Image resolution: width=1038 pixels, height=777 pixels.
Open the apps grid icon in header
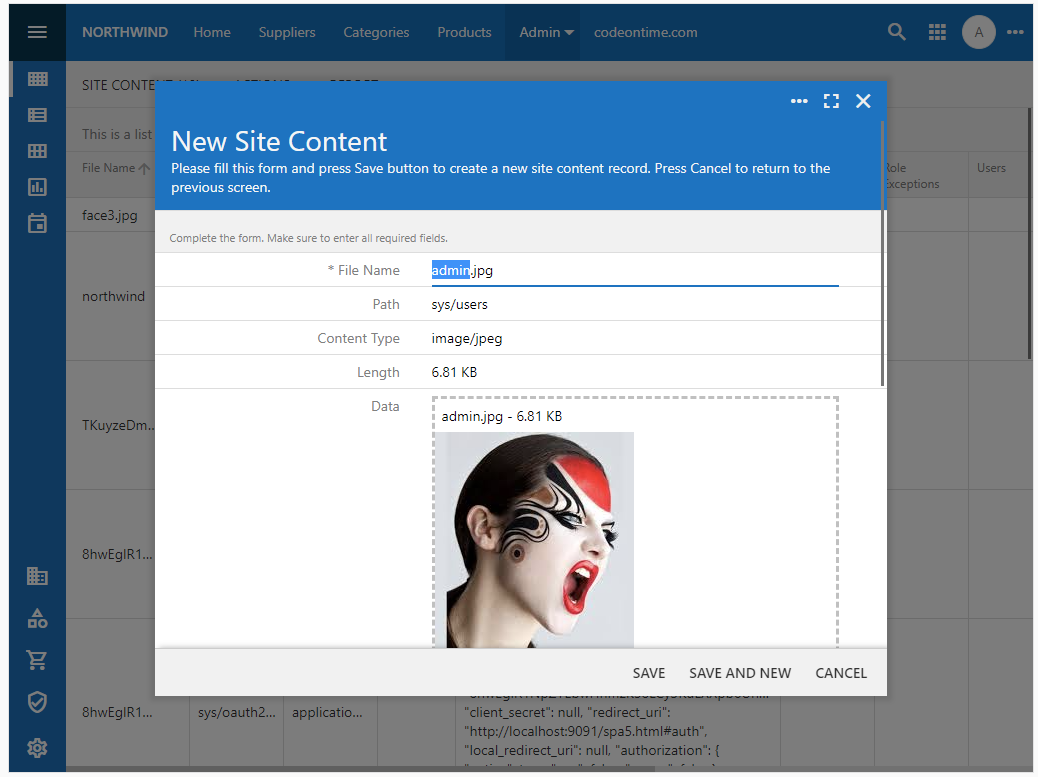pyautogui.click(x=937, y=32)
